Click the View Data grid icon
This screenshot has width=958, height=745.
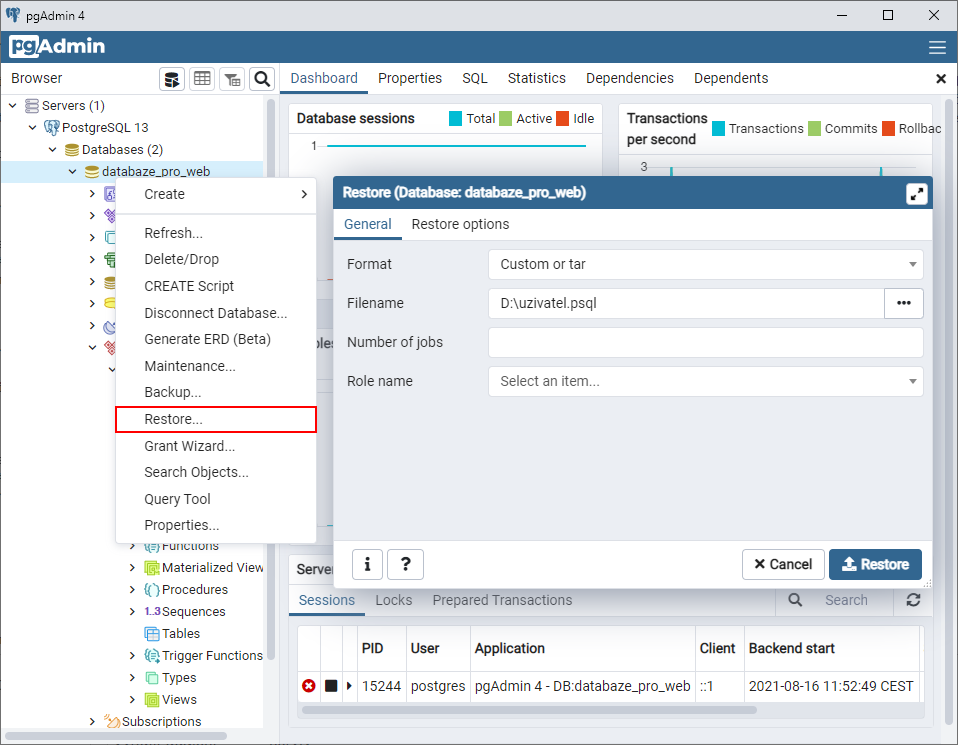(x=202, y=78)
